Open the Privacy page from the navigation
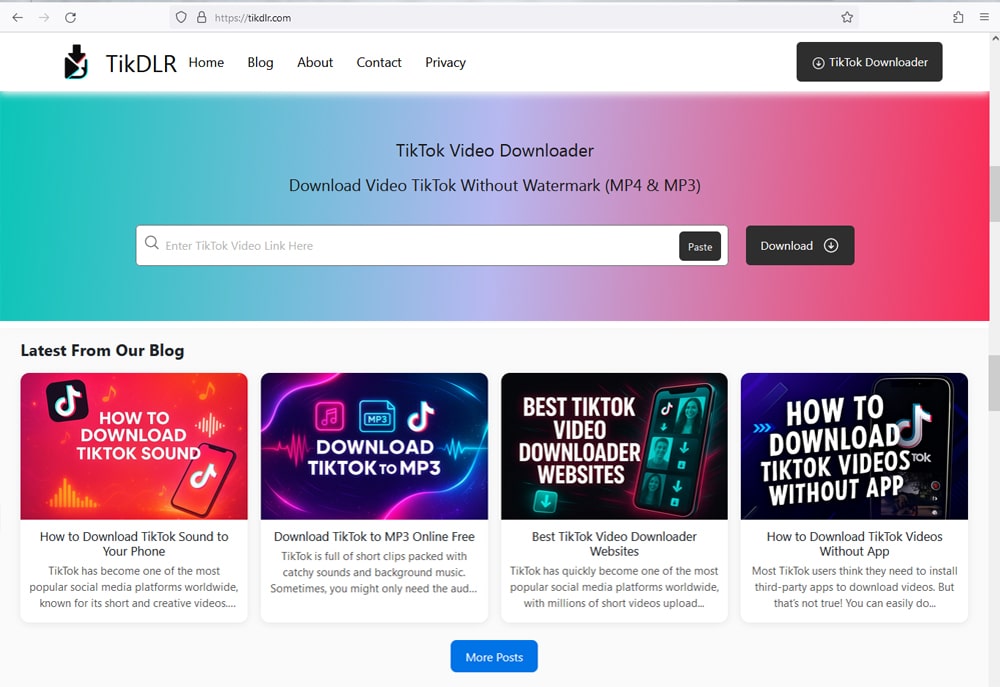1000x687 pixels. tap(445, 62)
